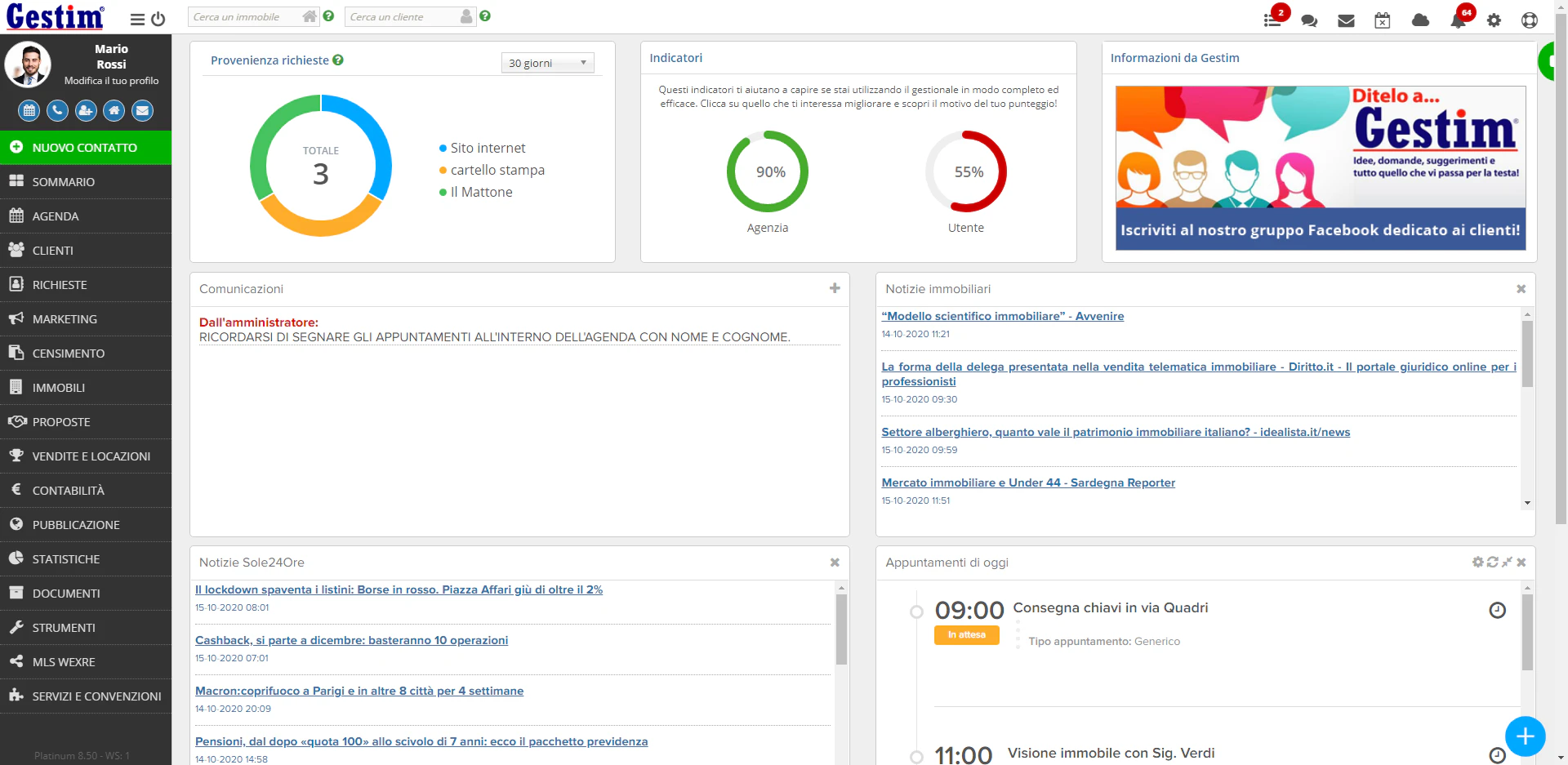Toggle the In attesa status on the 09:00 appointment
1568x765 pixels.
pos(966,634)
